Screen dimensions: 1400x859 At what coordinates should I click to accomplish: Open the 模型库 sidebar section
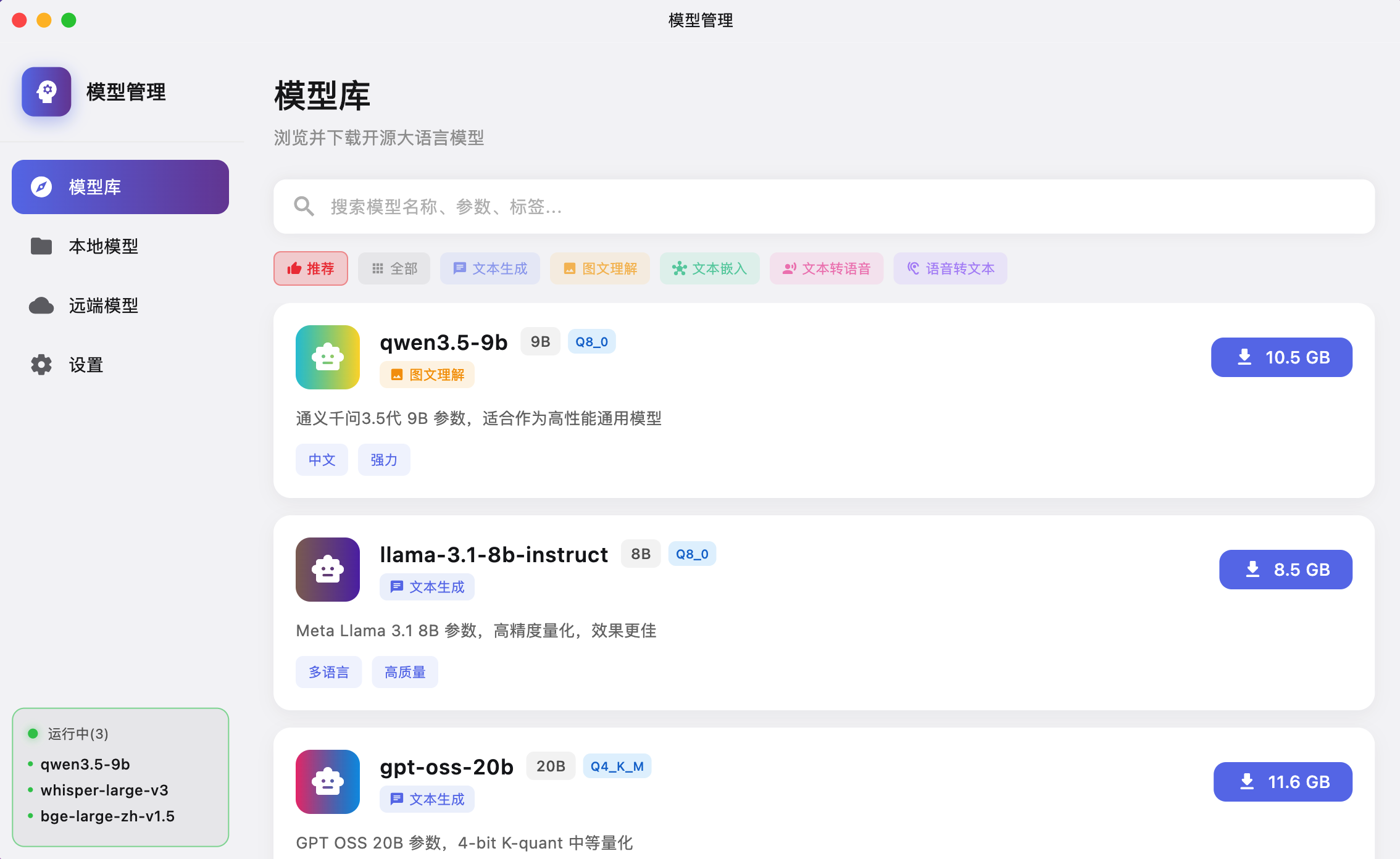[120, 187]
